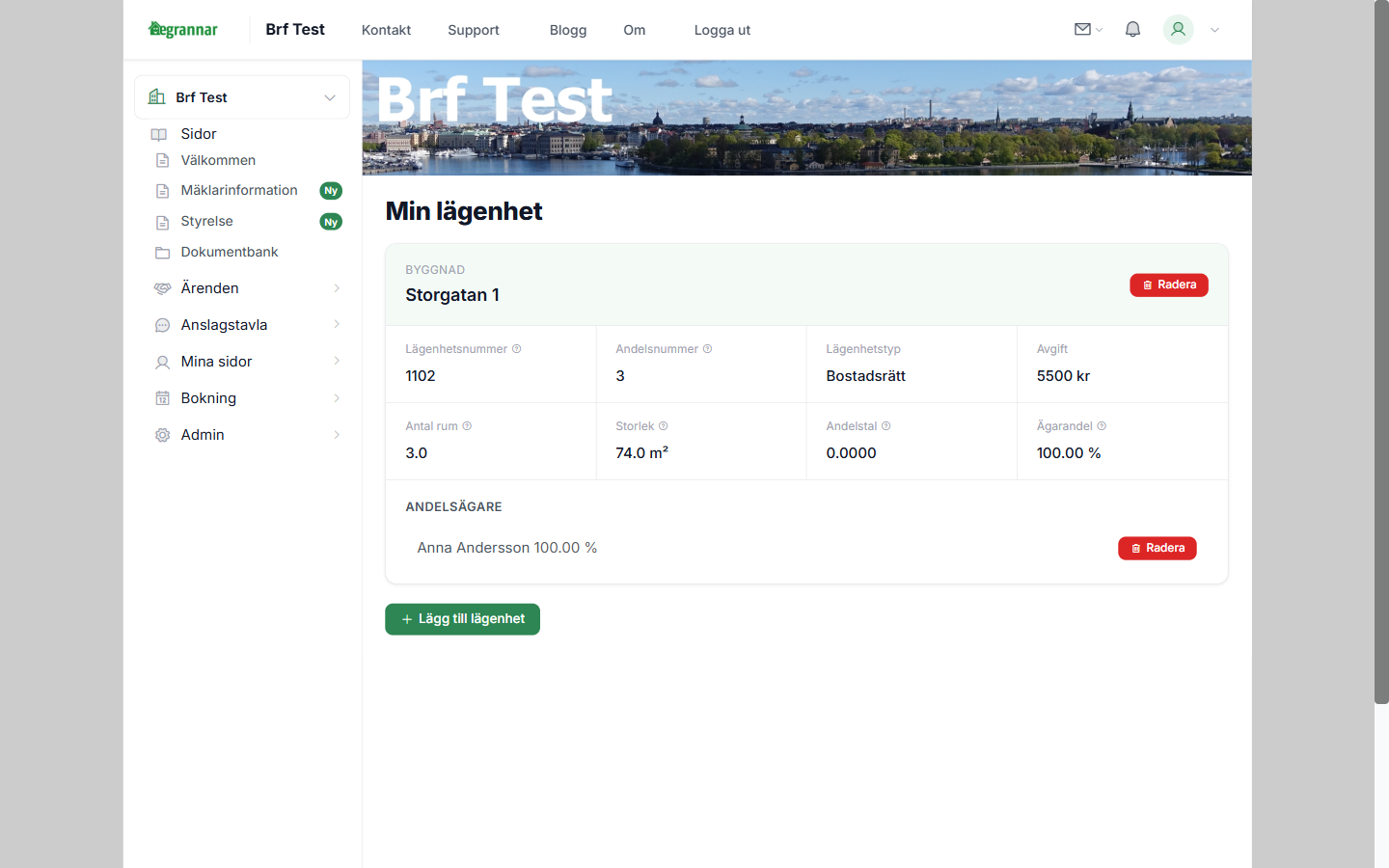Click the Ny badge on Styrelse
The width and height of the screenshot is (1389, 868).
tap(331, 222)
